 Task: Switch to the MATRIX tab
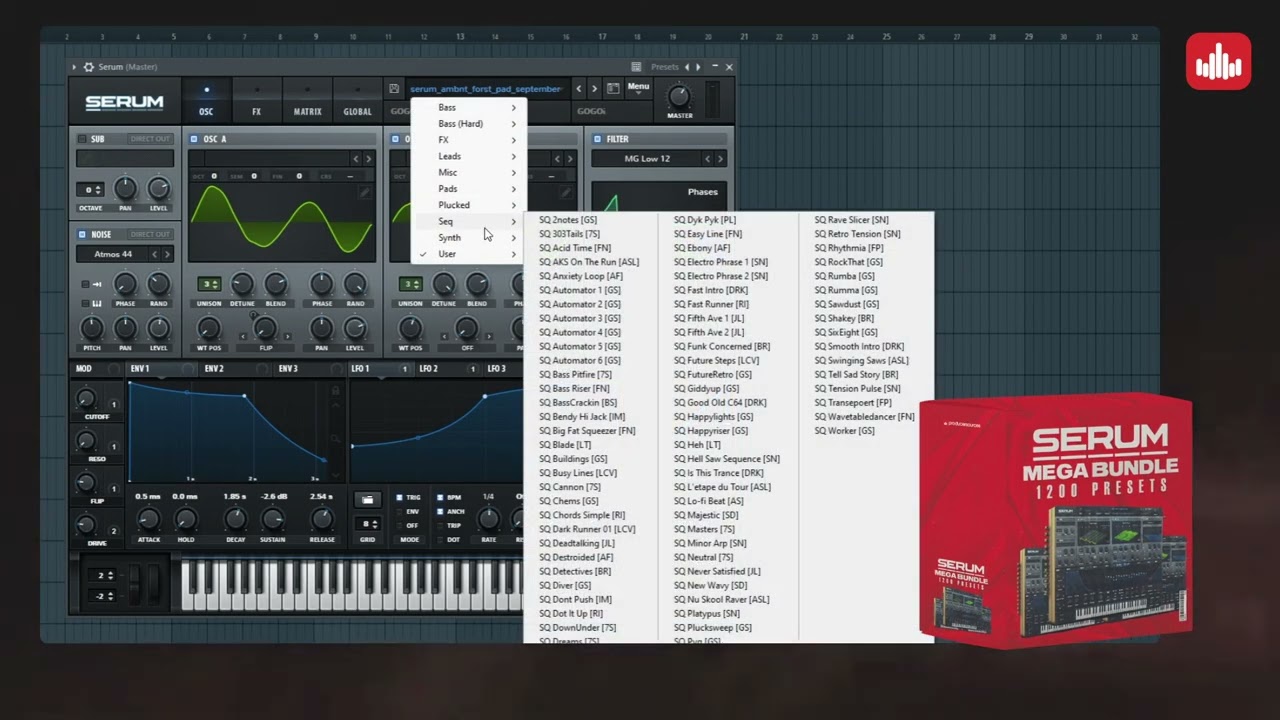pyautogui.click(x=307, y=102)
